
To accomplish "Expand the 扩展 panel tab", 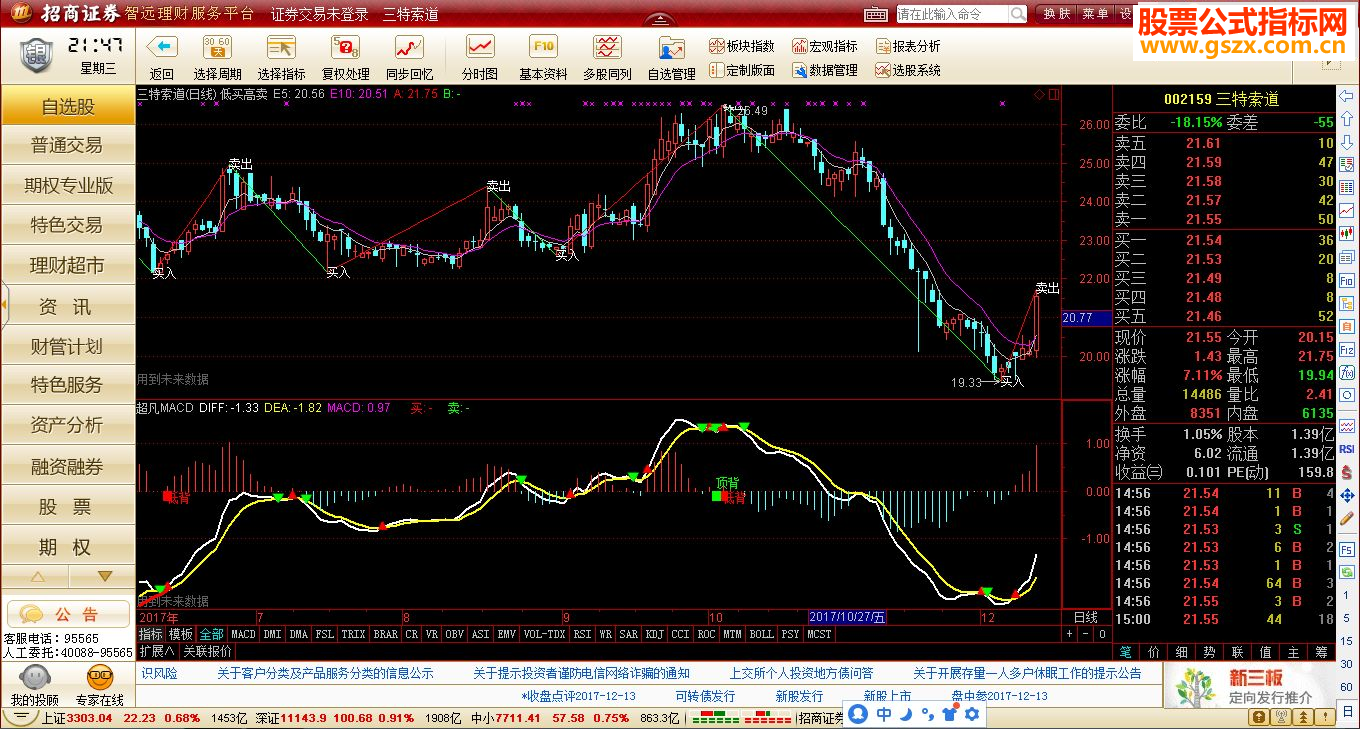I will [x=157, y=650].
